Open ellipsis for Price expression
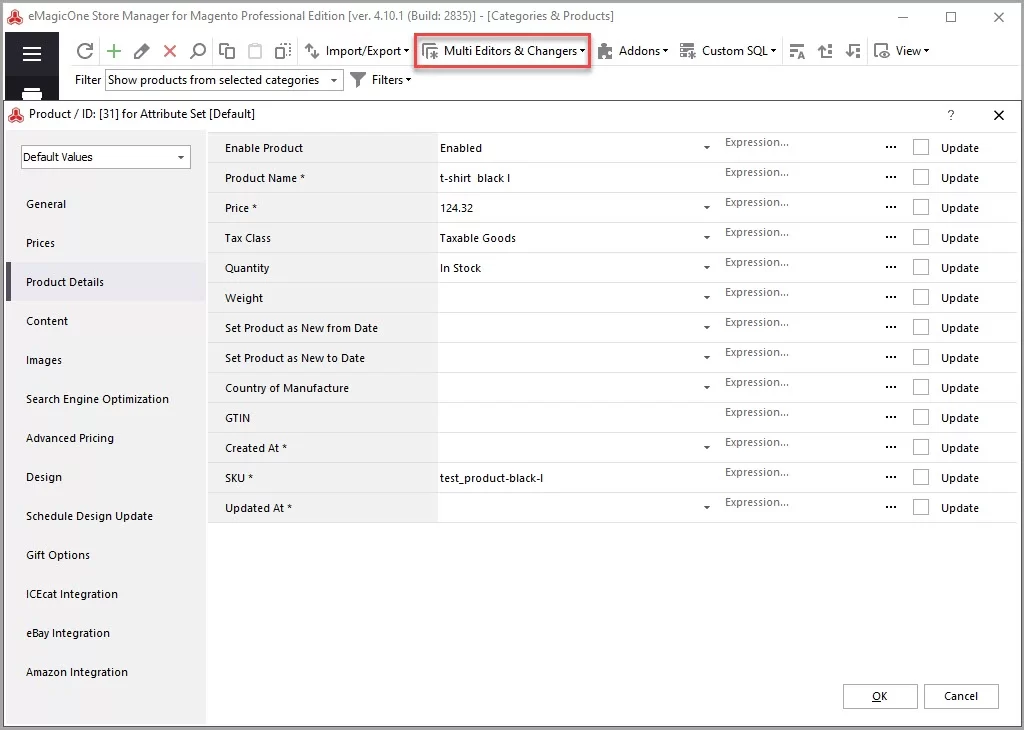The image size is (1024, 730). (x=891, y=208)
